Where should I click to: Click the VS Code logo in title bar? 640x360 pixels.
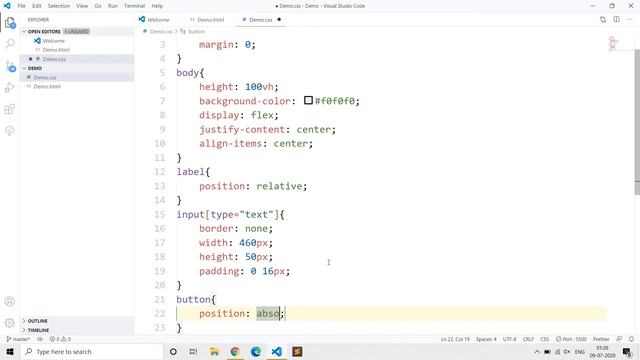tap(7, 6)
